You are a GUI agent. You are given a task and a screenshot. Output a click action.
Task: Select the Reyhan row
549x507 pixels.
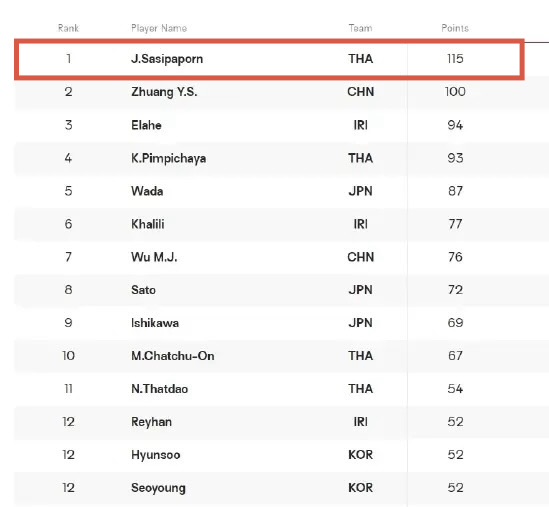point(269,422)
